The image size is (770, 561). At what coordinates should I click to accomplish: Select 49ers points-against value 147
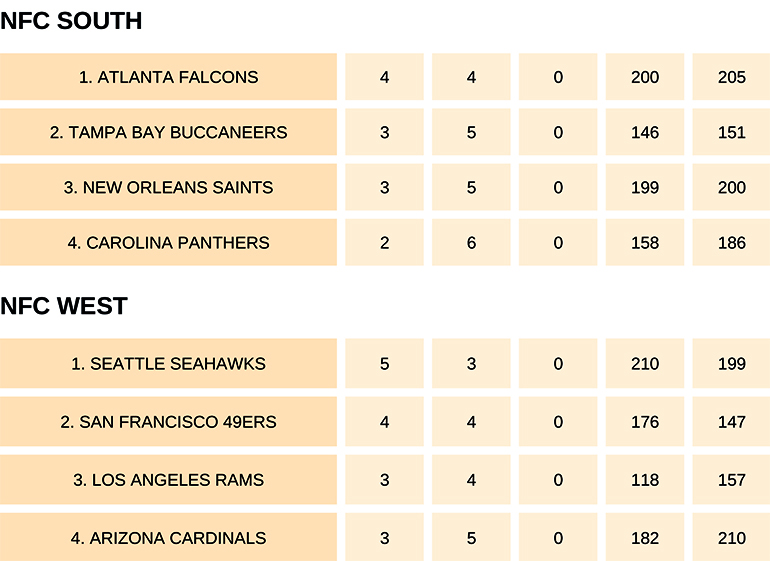click(x=731, y=422)
